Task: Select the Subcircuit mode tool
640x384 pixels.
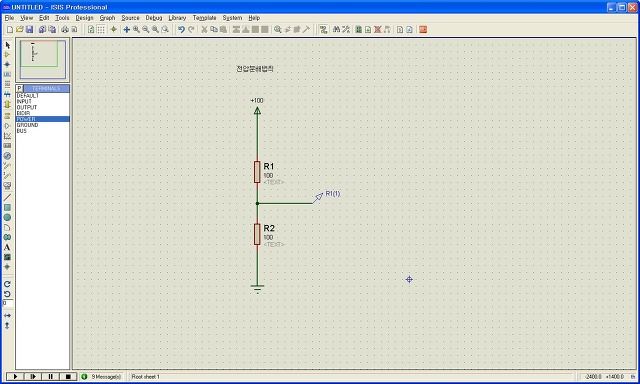Action: pos(7,104)
